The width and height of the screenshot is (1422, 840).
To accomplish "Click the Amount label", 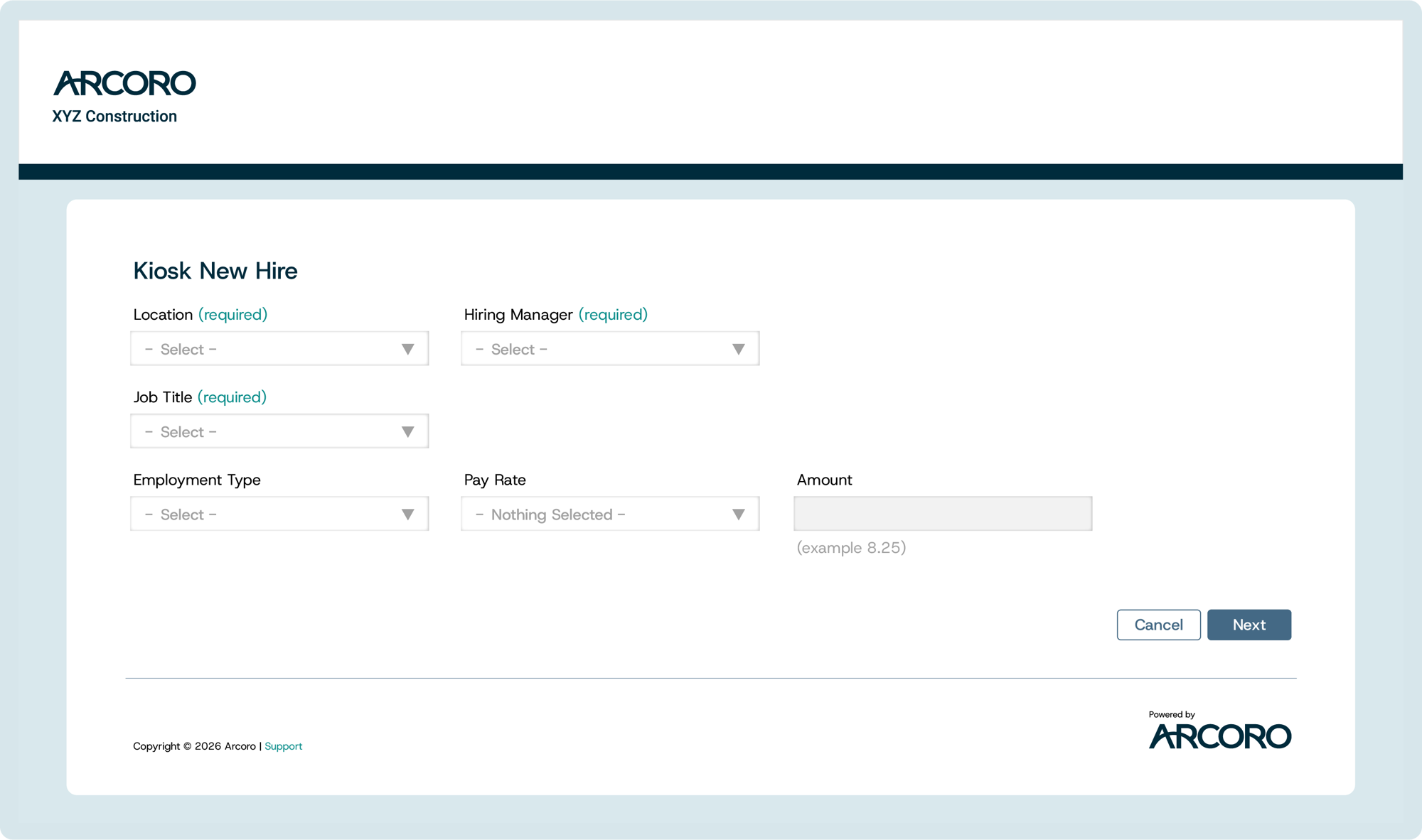I will click(x=825, y=480).
